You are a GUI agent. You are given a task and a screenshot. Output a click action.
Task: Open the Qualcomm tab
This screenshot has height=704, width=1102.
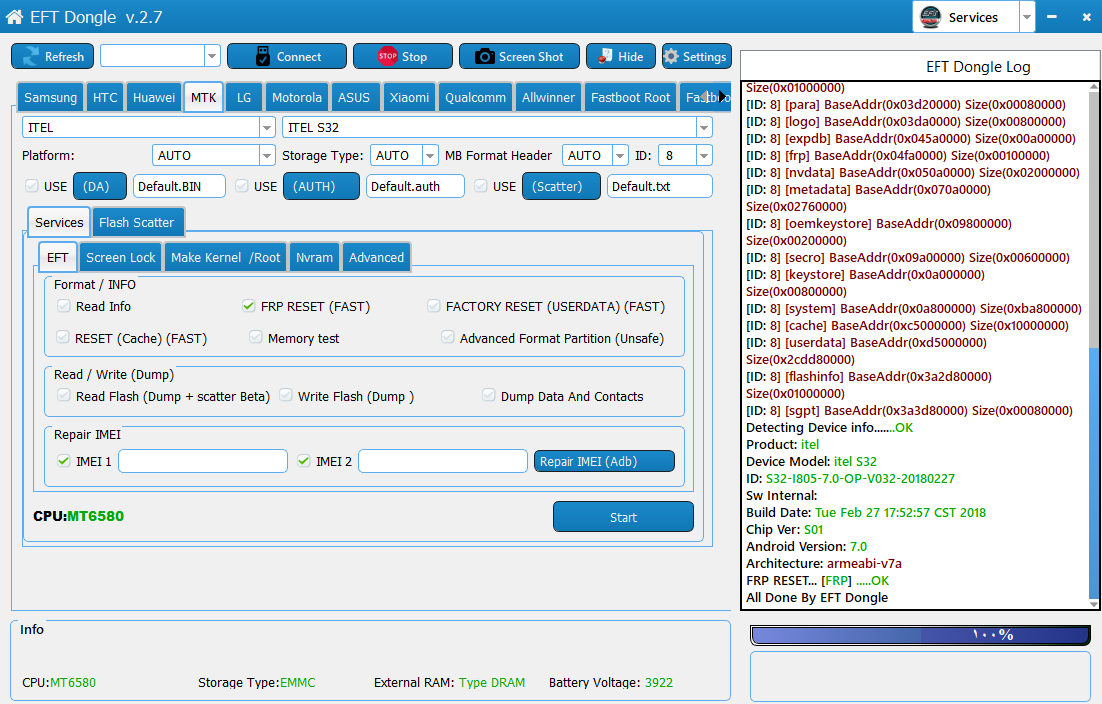click(x=475, y=97)
